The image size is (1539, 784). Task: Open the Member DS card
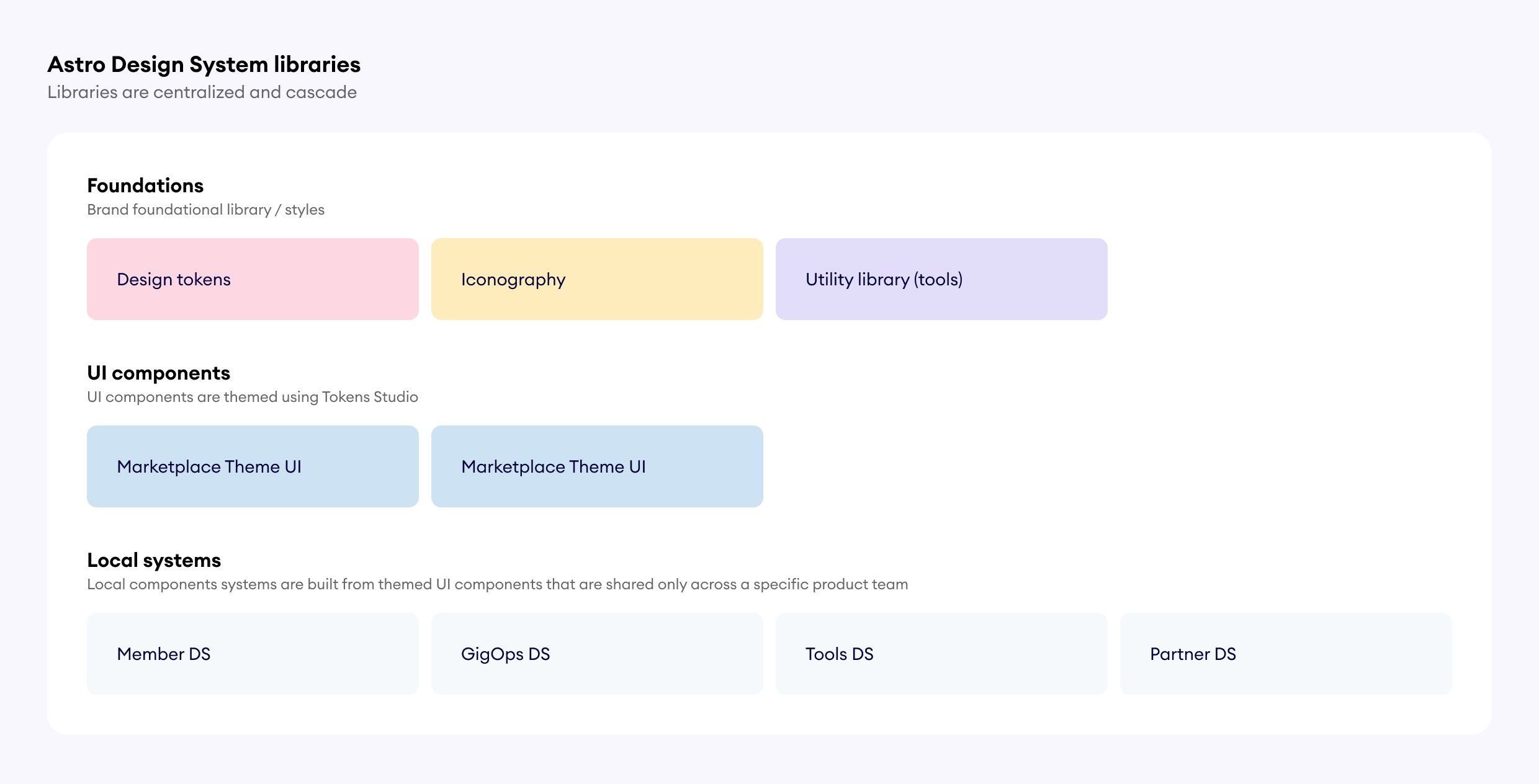click(x=253, y=654)
